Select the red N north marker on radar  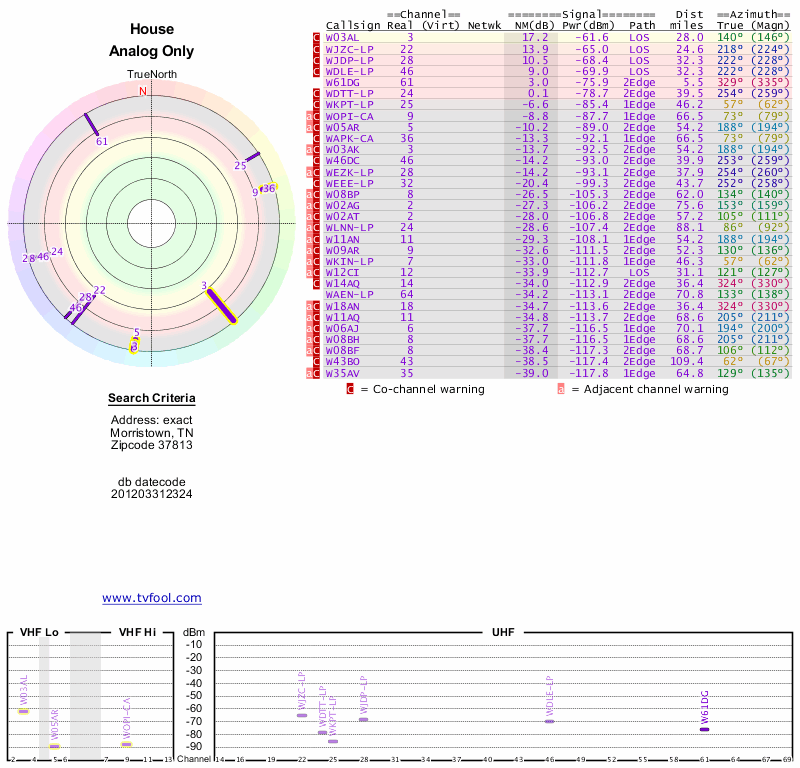point(142,92)
